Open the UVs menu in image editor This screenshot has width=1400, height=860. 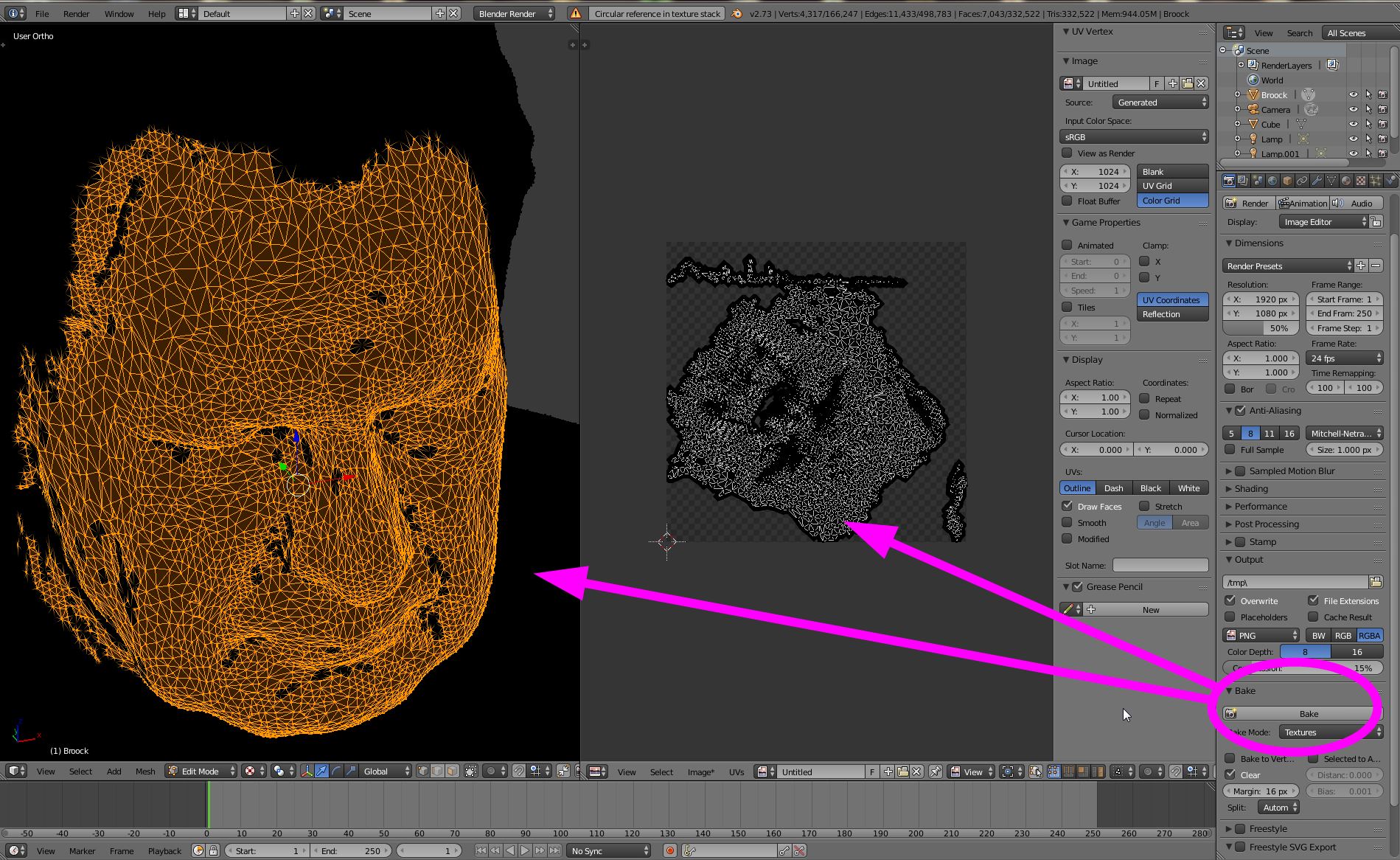coord(736,771)
